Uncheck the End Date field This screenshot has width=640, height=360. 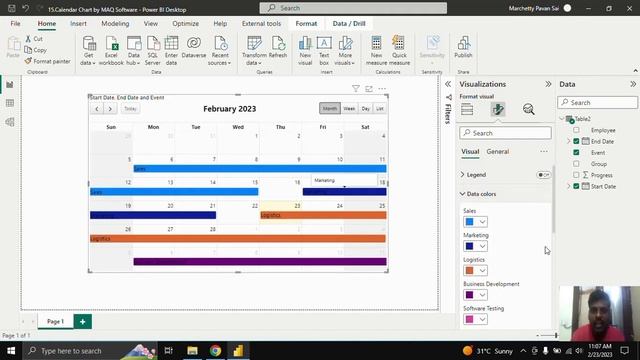[x=576, y=141]
